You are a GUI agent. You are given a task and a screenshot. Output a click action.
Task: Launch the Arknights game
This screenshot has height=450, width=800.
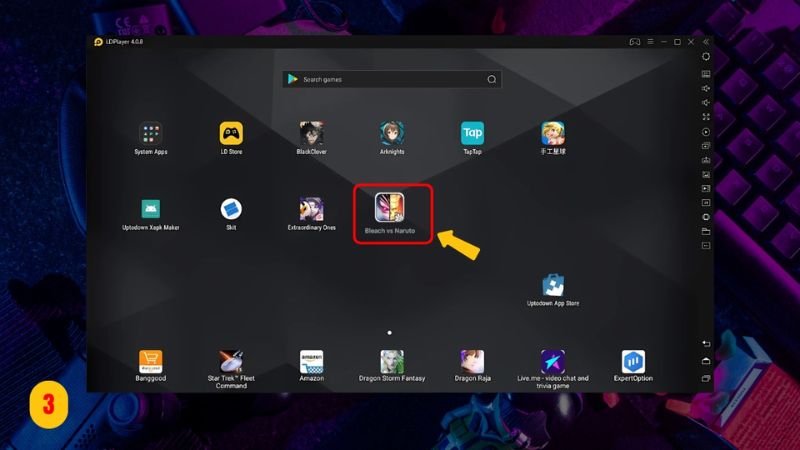[x=391, y=133]
